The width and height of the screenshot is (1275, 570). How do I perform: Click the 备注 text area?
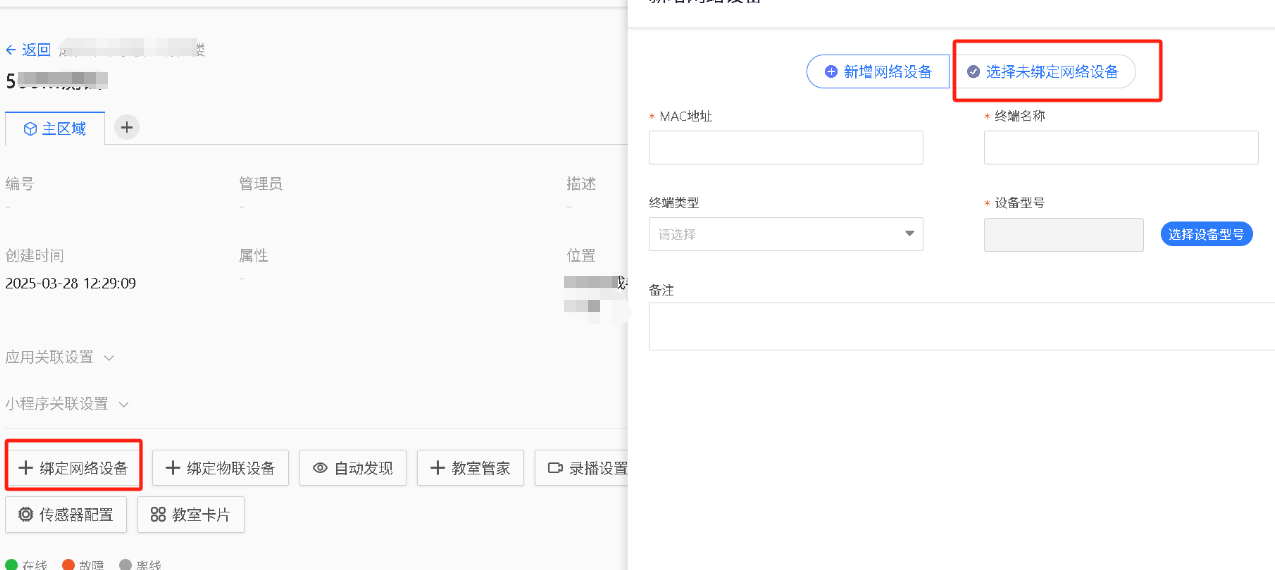tap(960, 326)
